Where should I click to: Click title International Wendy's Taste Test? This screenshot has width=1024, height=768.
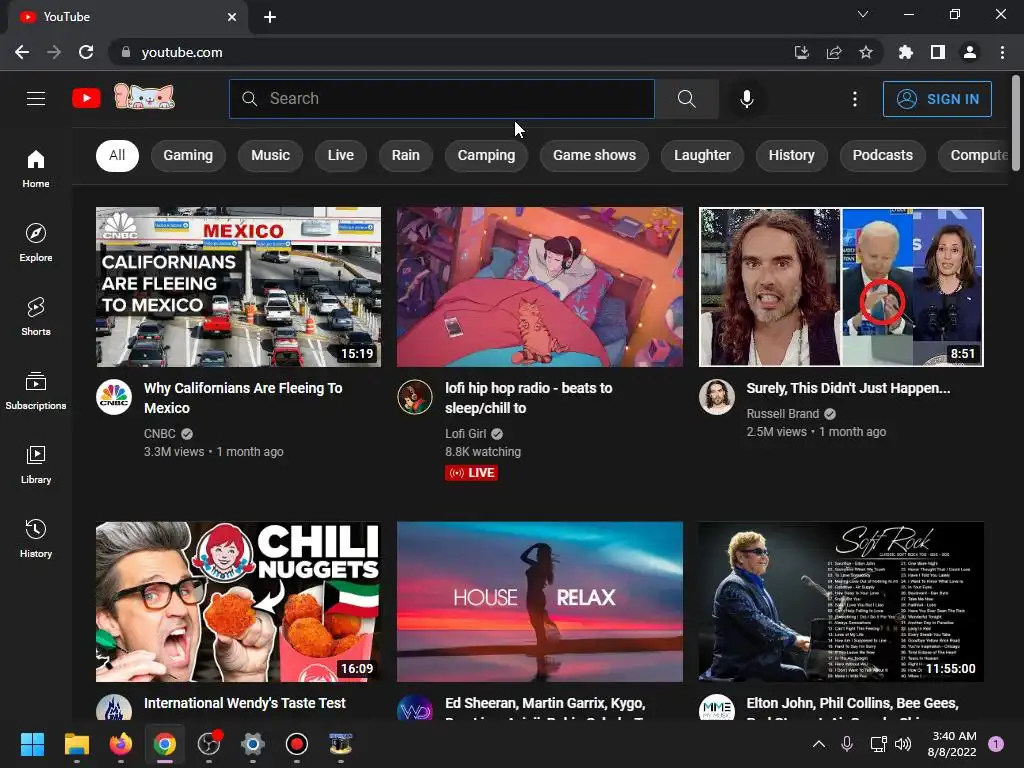click(x=245, y=703)
